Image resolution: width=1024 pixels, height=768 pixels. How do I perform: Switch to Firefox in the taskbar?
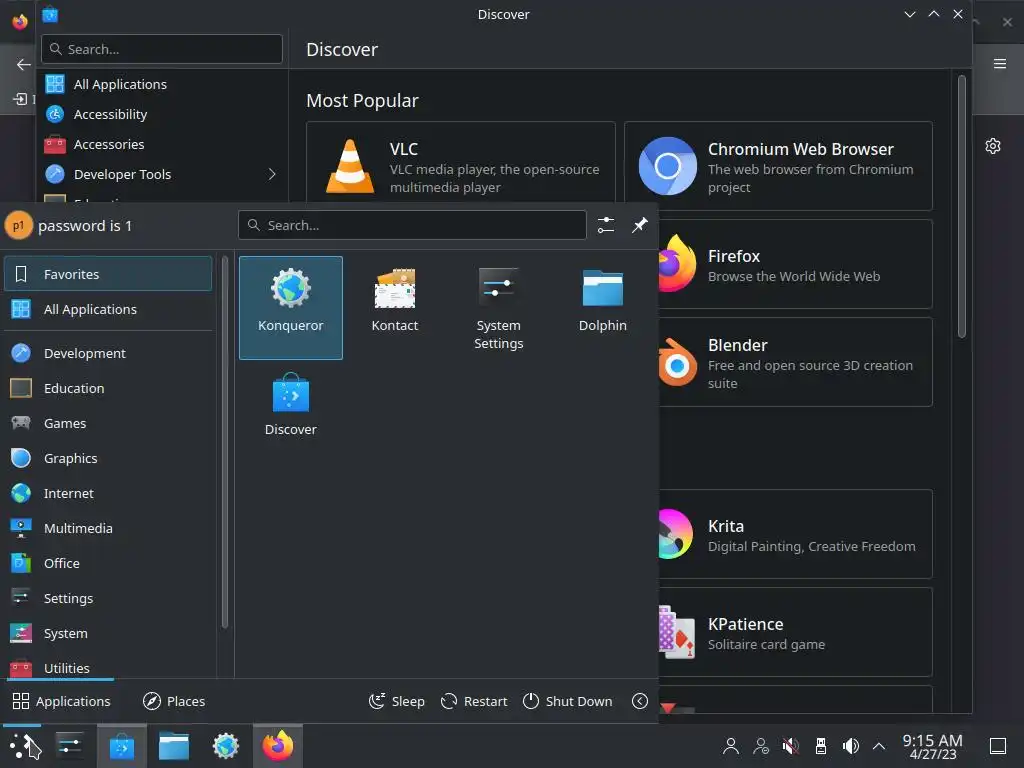pos(278,746)
